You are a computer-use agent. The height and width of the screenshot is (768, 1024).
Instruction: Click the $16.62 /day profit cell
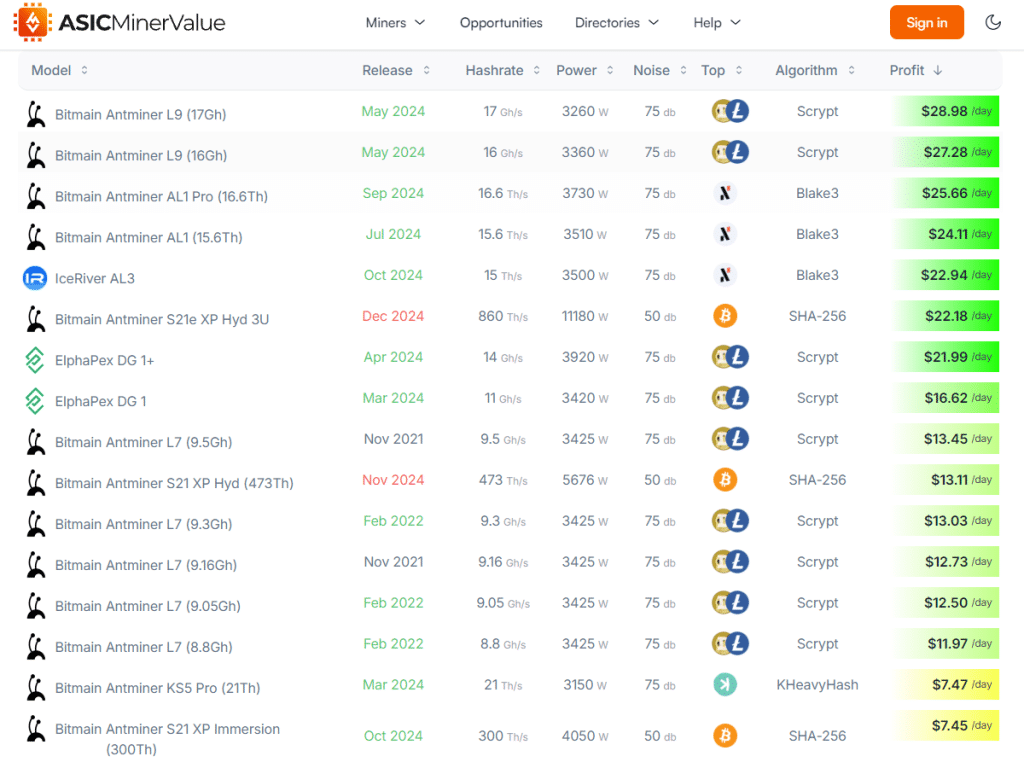coord(946,398)
